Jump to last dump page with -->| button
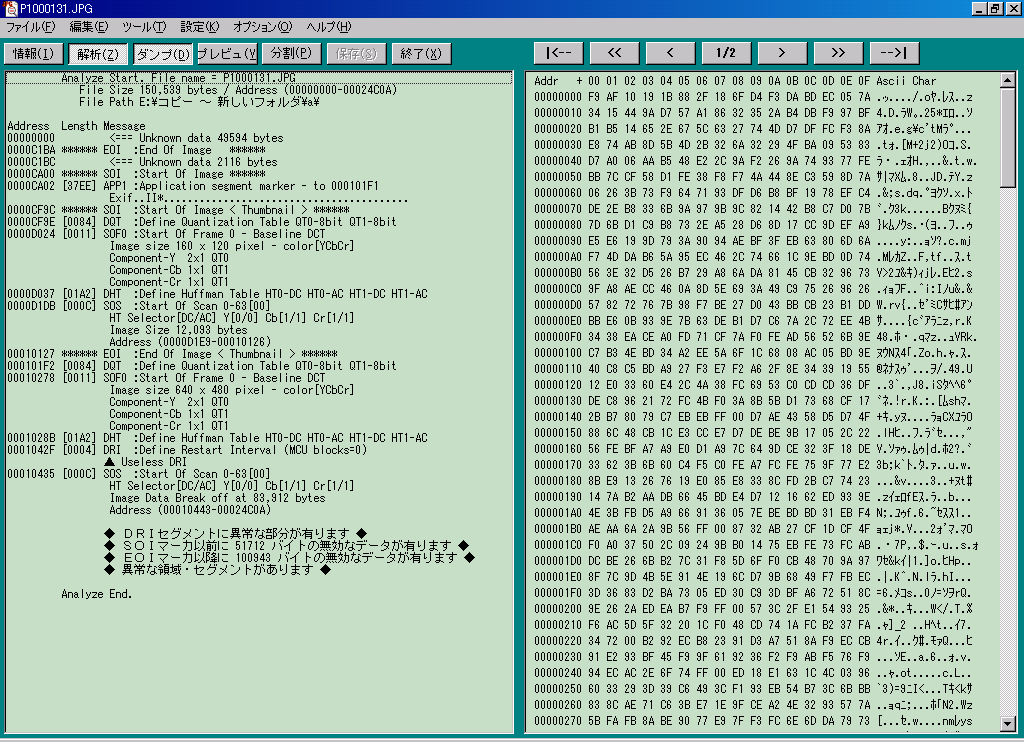This screenshot has height=742, width=1024. tap(894, 53)
